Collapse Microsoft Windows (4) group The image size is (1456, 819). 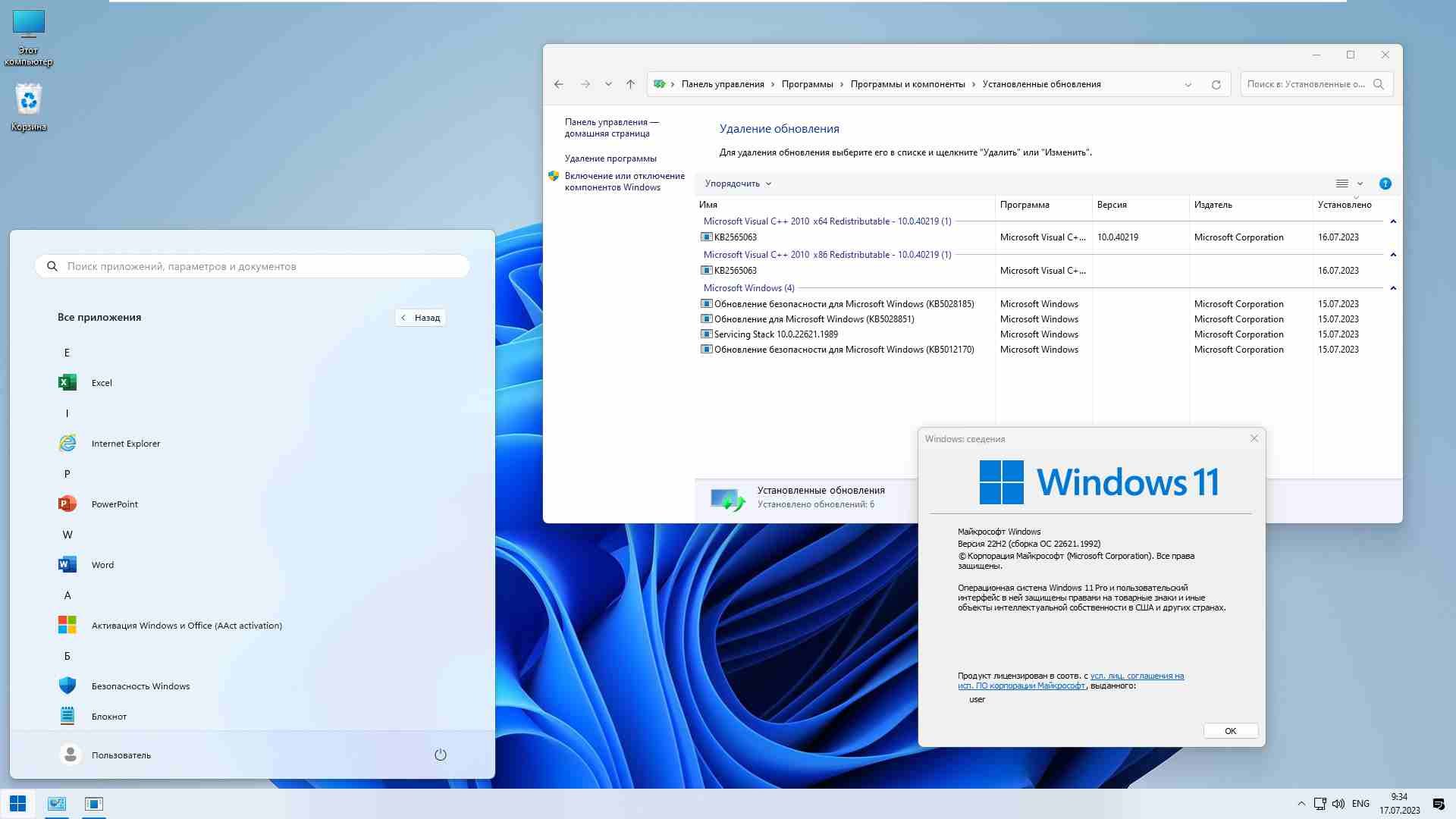point(1393,288)
